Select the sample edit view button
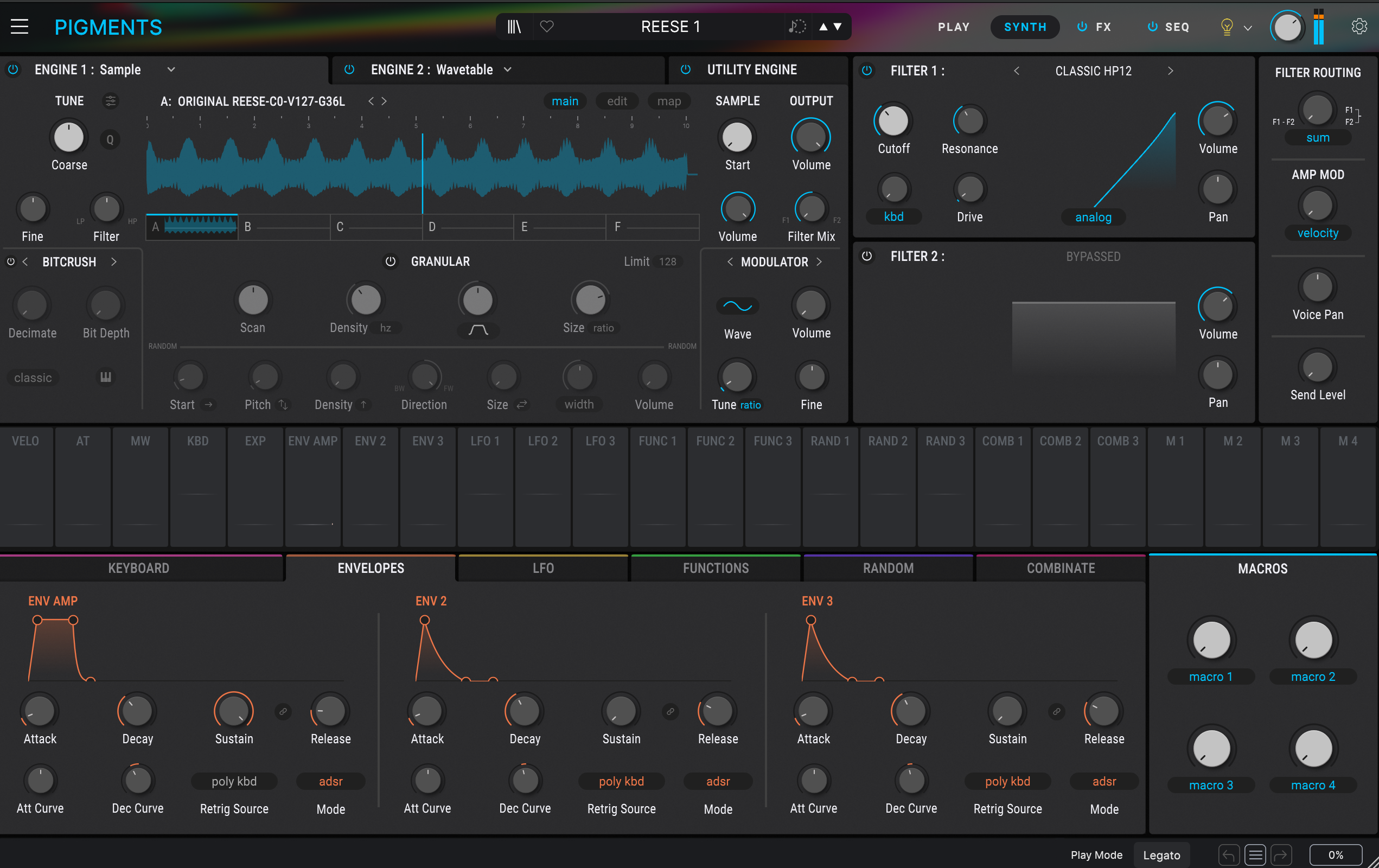 click(x=617, y=101)
